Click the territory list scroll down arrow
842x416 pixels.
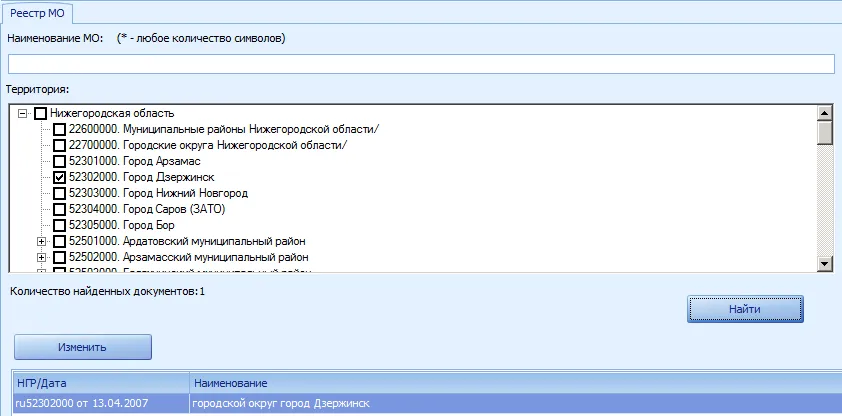click(x=824, y=264)
